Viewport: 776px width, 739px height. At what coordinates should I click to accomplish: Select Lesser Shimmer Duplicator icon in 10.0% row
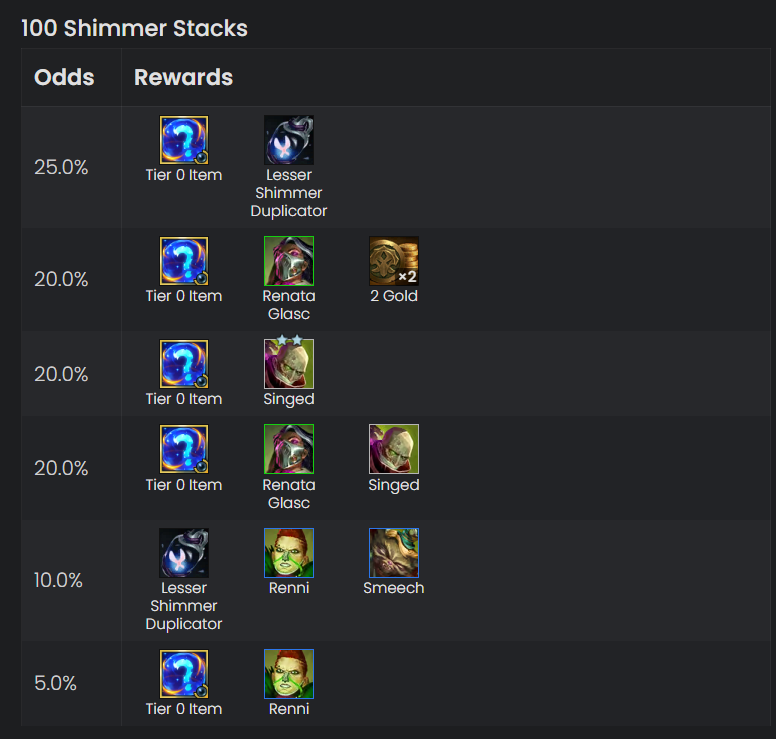point(184,553)
